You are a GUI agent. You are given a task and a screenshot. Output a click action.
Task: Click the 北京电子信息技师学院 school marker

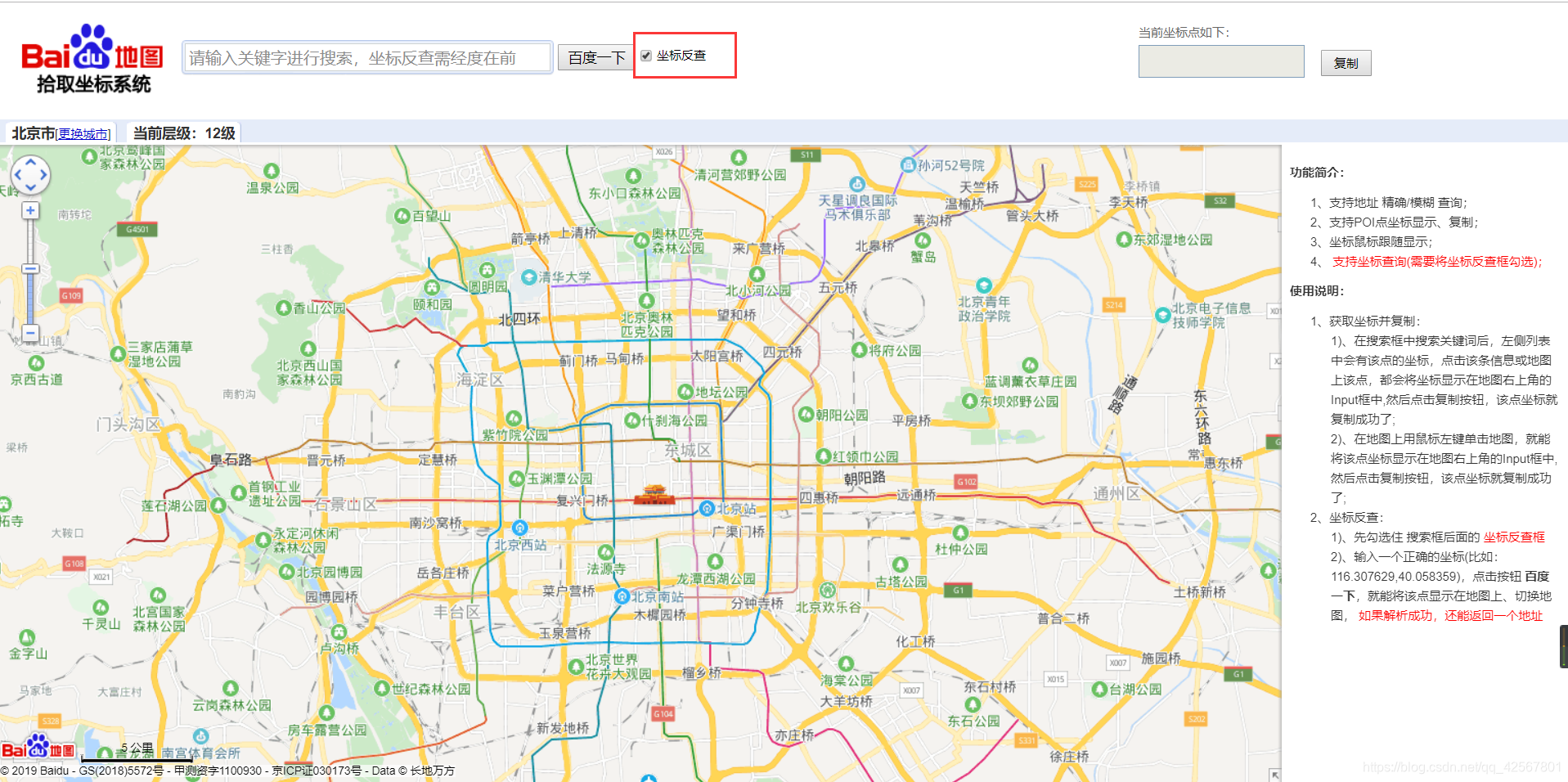(x=1162, y=315)
